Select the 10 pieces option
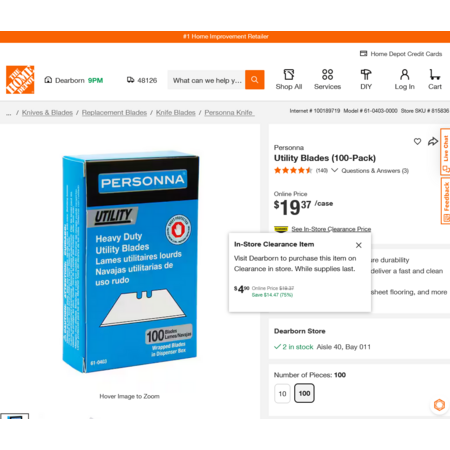Viewport: 450px width, 450px height. 282,394
